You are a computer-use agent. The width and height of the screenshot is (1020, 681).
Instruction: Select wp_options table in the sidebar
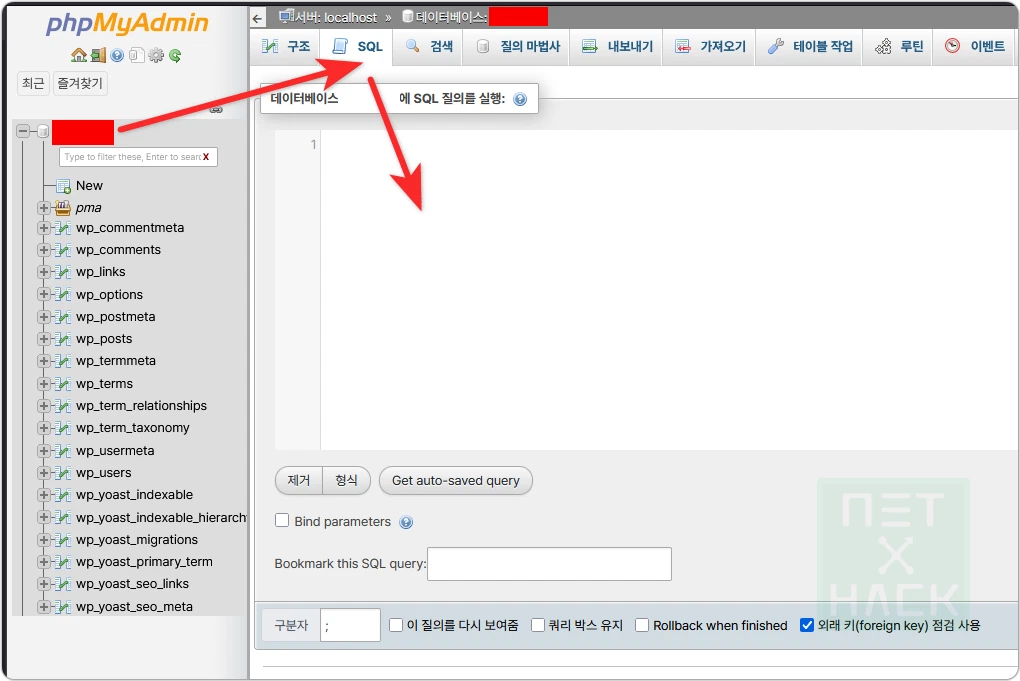(x=109, y=295)
